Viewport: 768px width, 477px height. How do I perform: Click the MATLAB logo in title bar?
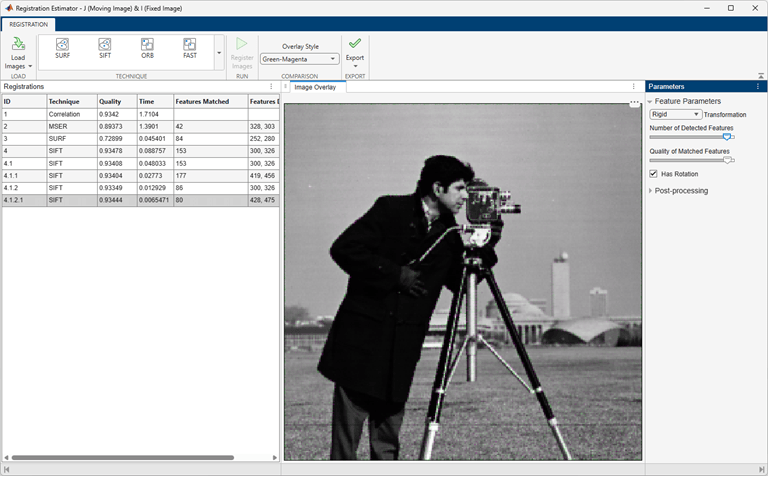[x=9, y=8]
